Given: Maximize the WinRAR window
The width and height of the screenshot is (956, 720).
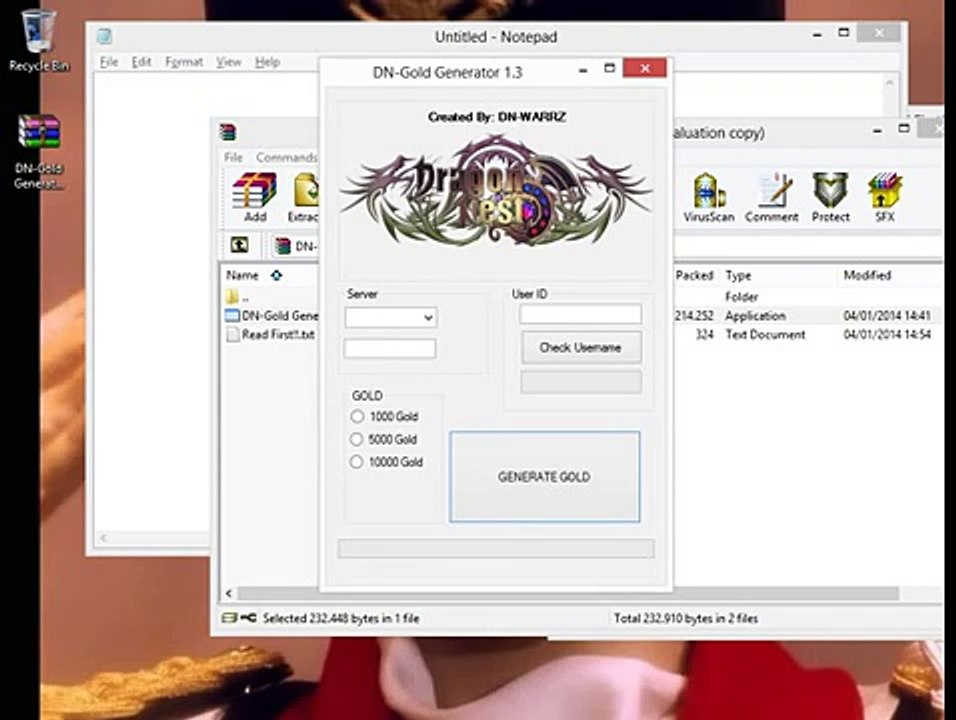Looking at the screenshot, I should (904, 129).
